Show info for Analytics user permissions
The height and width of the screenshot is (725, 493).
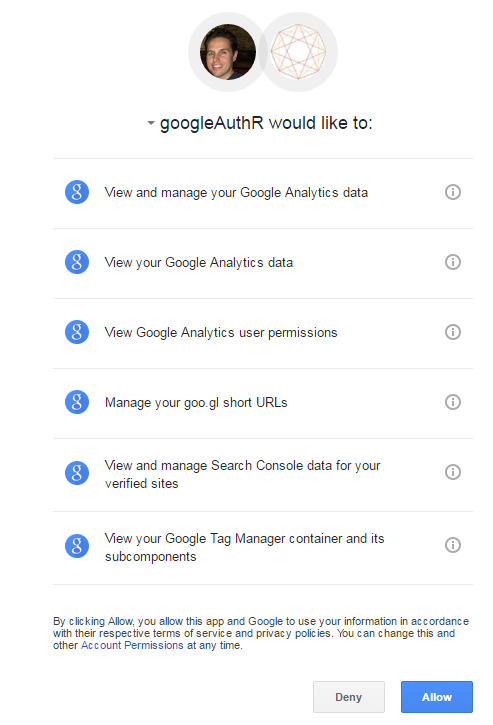tap(452, 332)
